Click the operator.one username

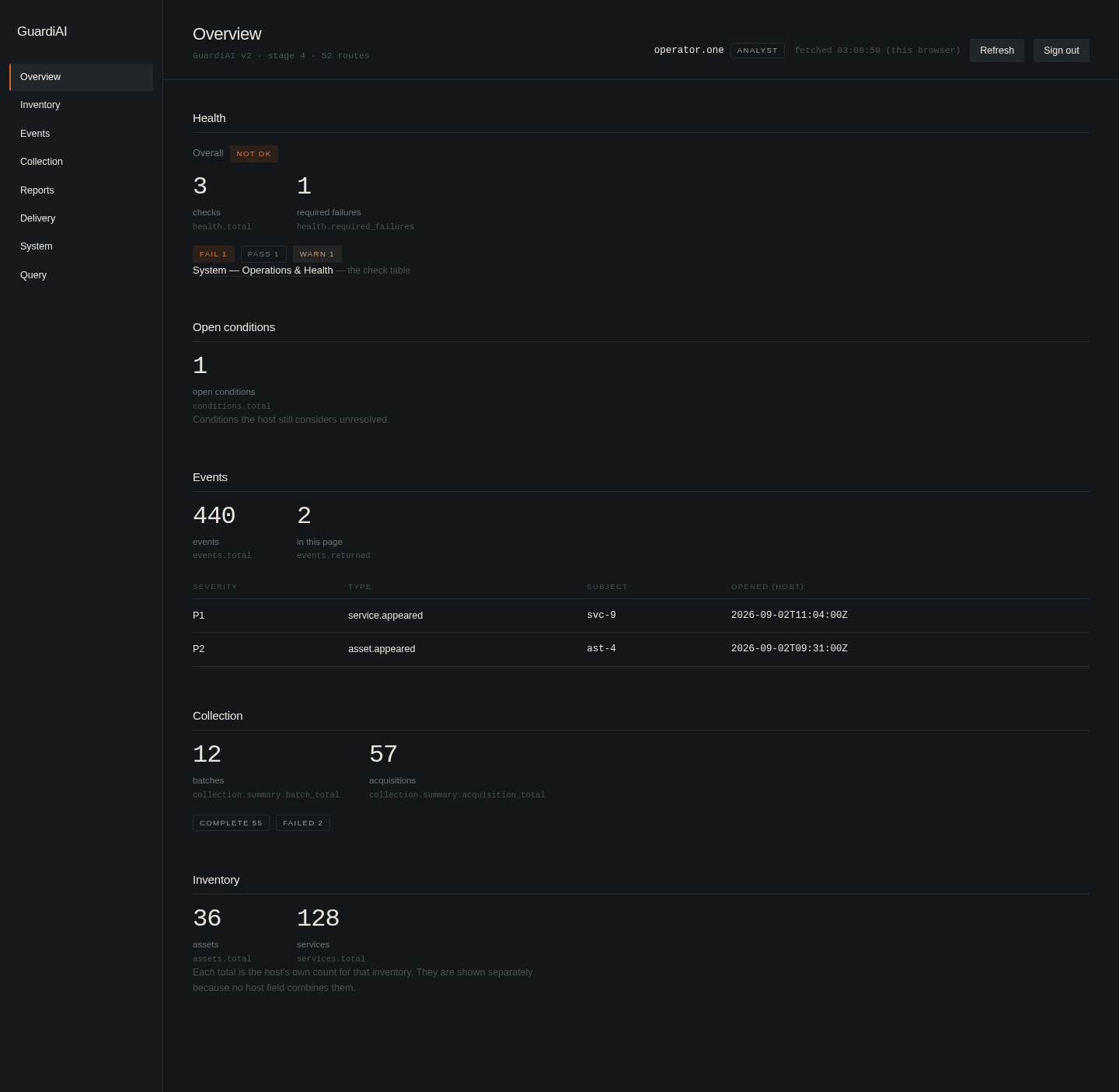pyautogui.click(x=689, y=51)
